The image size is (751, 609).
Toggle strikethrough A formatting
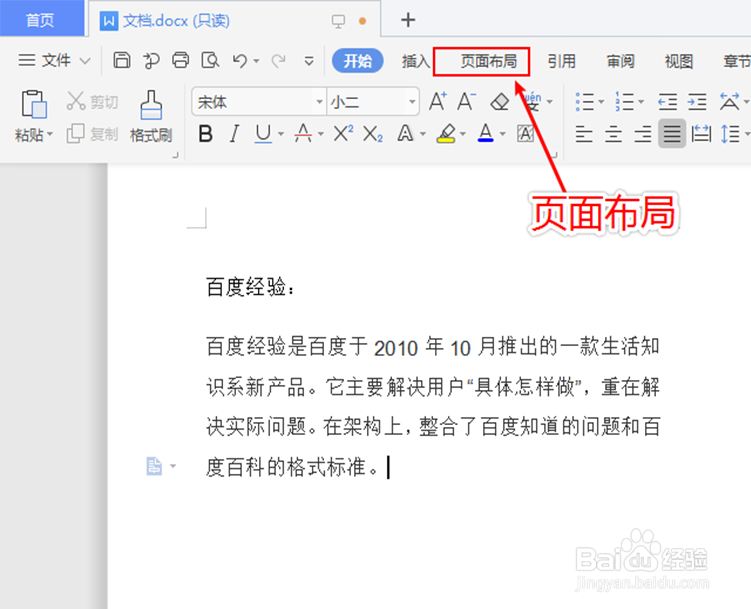point(303,133)
